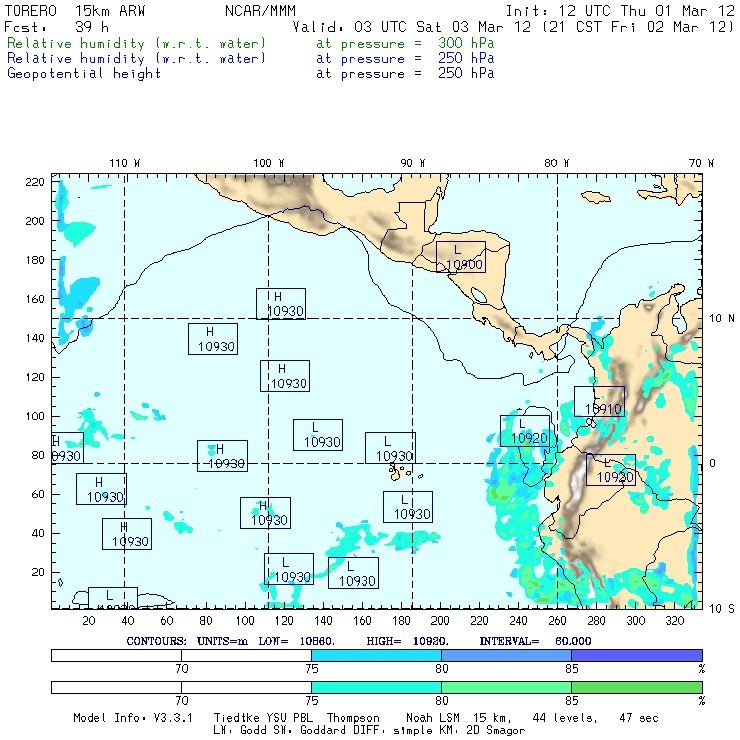
Task: Click the green 'Relative humidity (w.r.t. water)' legend line
Action: tap(136, 43)
